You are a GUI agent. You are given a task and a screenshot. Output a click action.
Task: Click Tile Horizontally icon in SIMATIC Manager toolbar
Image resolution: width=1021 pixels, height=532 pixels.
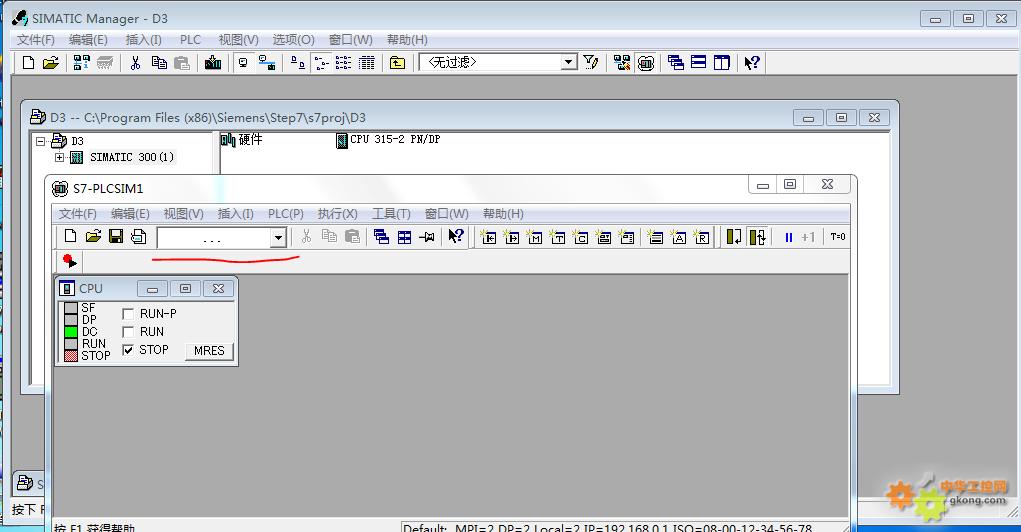699,63
